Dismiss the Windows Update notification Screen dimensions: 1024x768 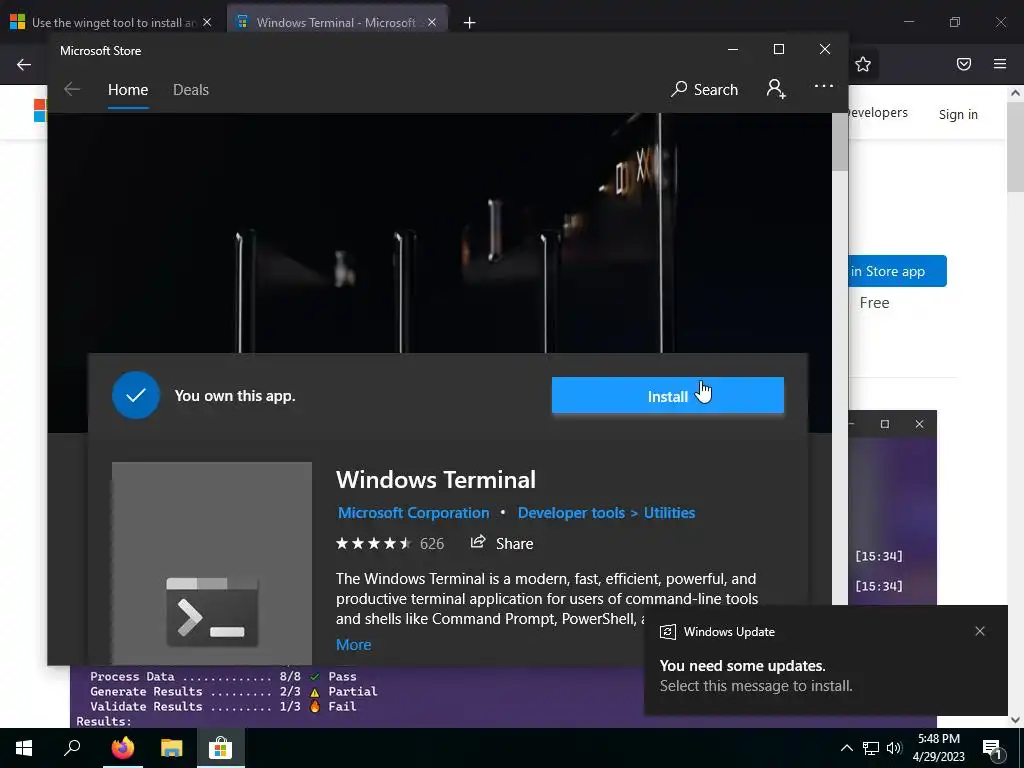(x=980, y=631)
